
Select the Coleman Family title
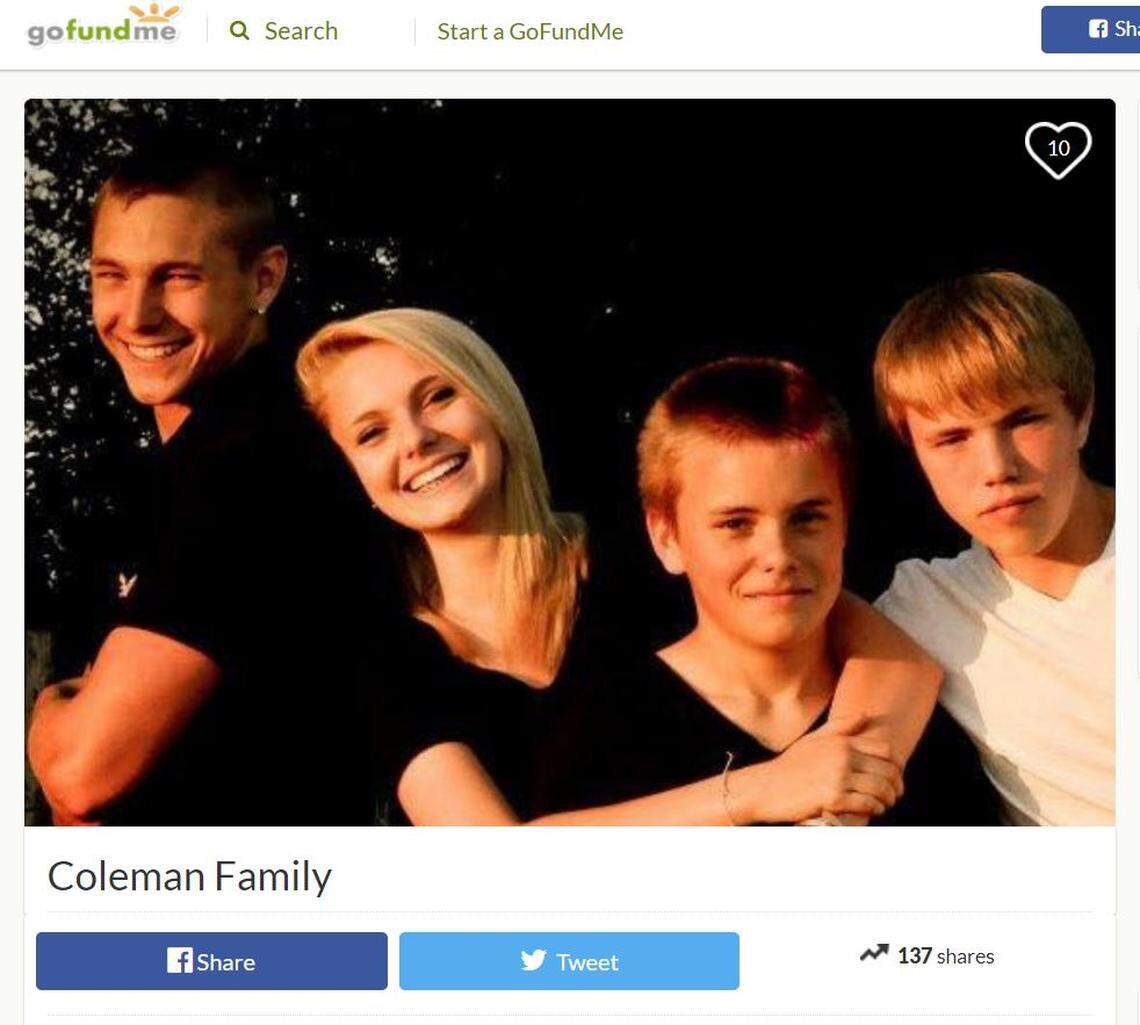click(x=190, y=876)
